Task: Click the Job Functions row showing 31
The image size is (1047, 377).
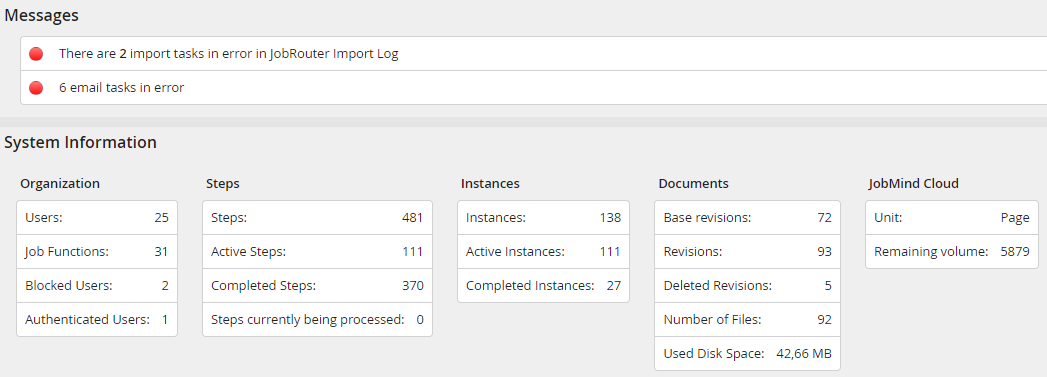Action: click(x=97, y=252)
